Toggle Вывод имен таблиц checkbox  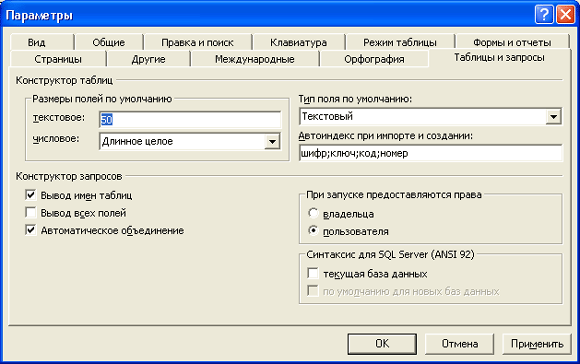[x=31, y=195]
